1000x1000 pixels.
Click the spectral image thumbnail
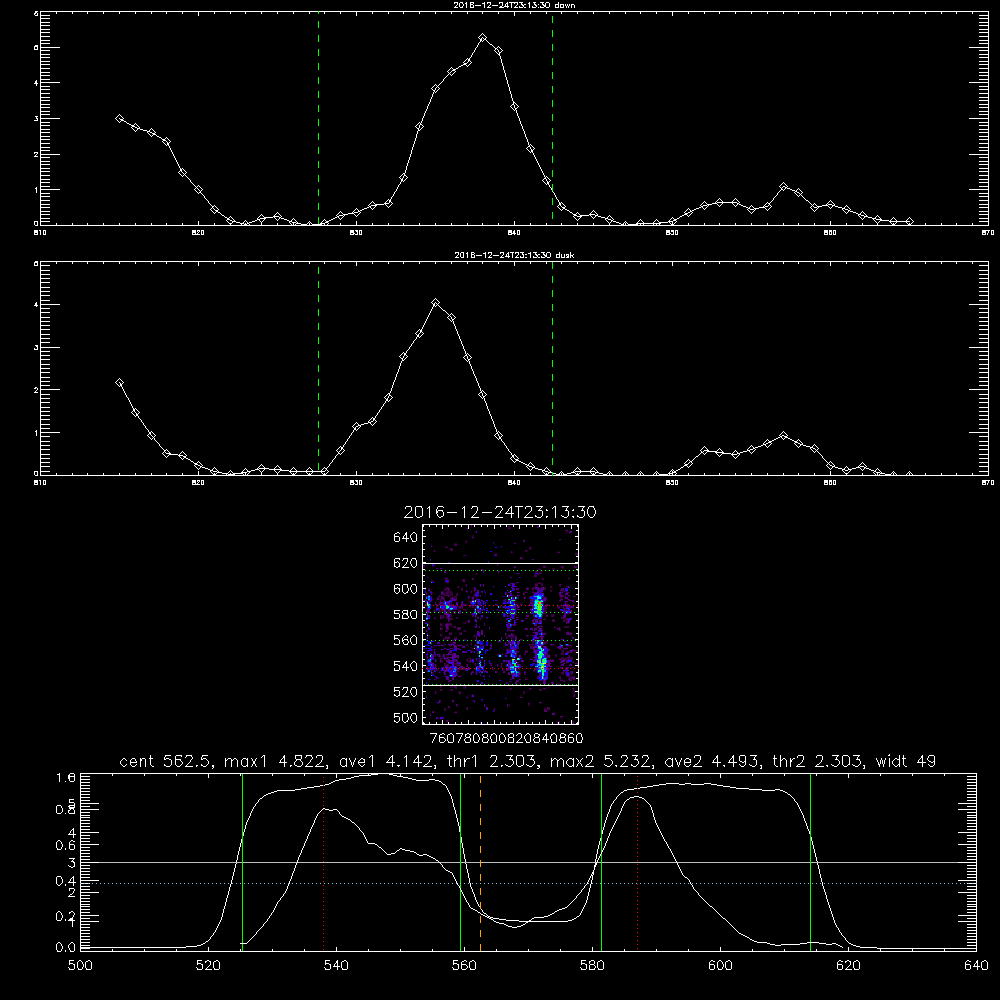click(x=500, y=624)
